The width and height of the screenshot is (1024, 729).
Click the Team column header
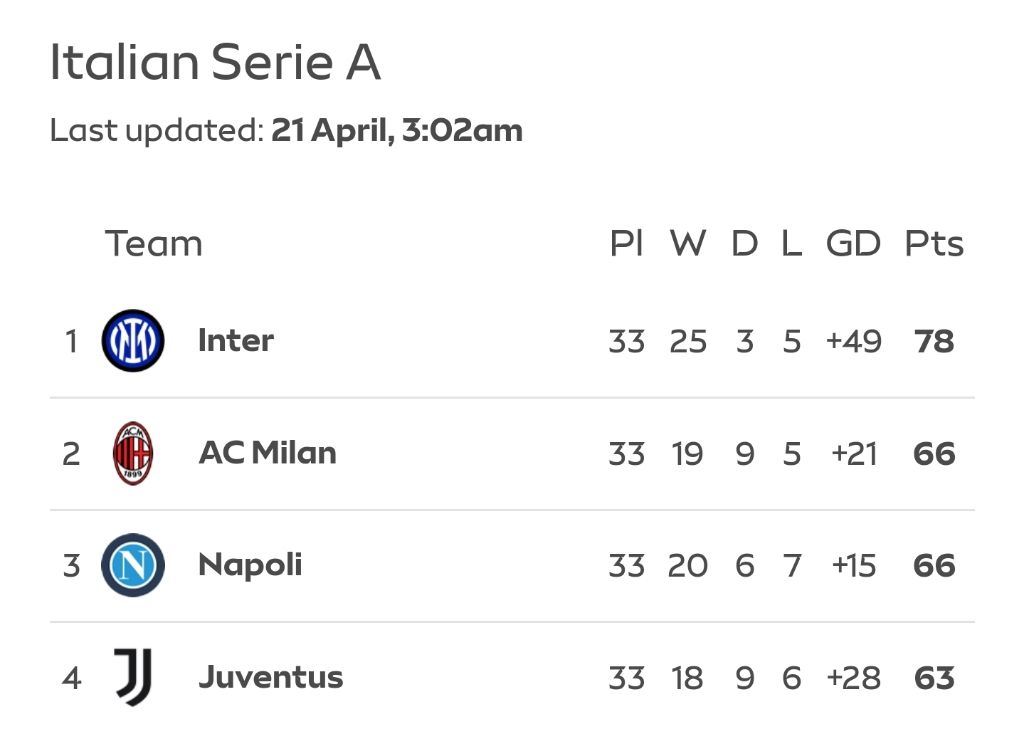pyautogui.click(x=153, y=244)
